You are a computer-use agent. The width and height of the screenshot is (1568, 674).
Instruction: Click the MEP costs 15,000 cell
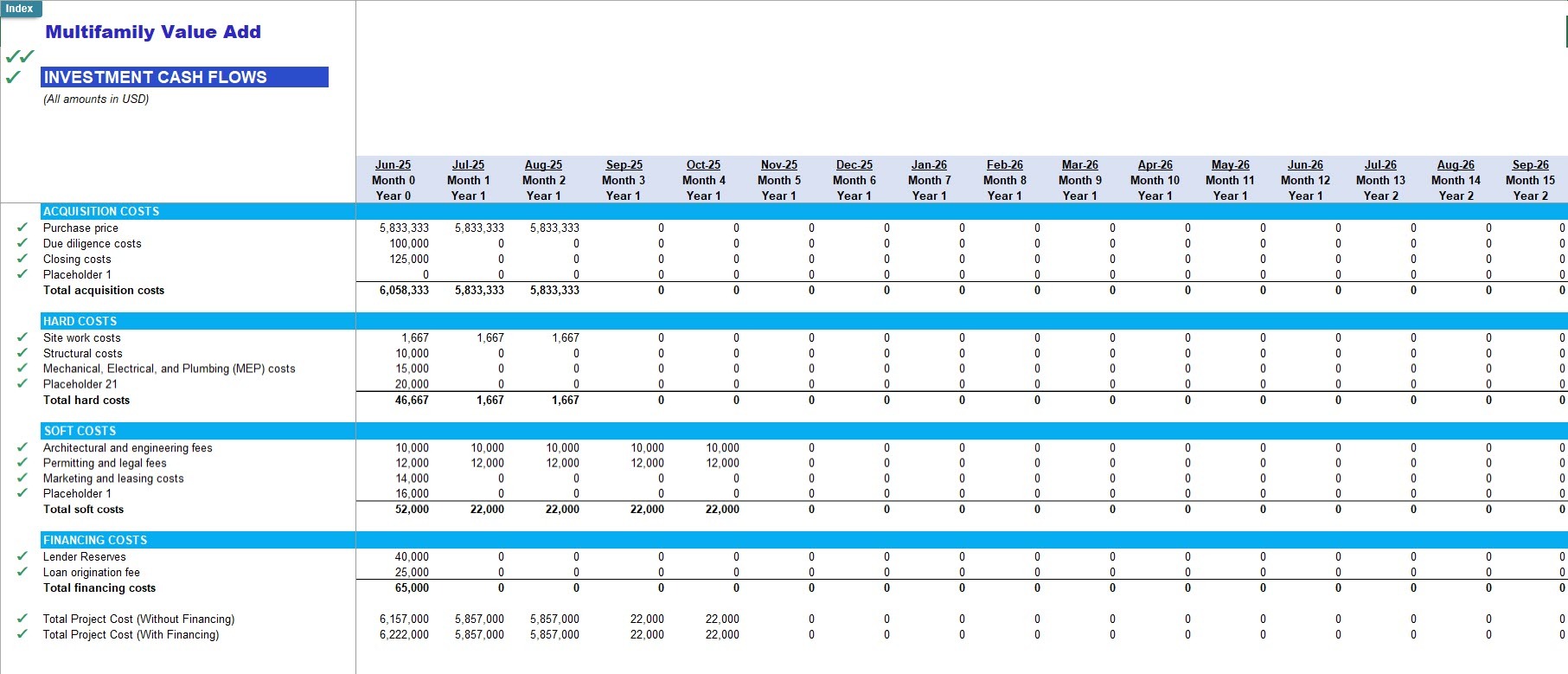(412, 369)
